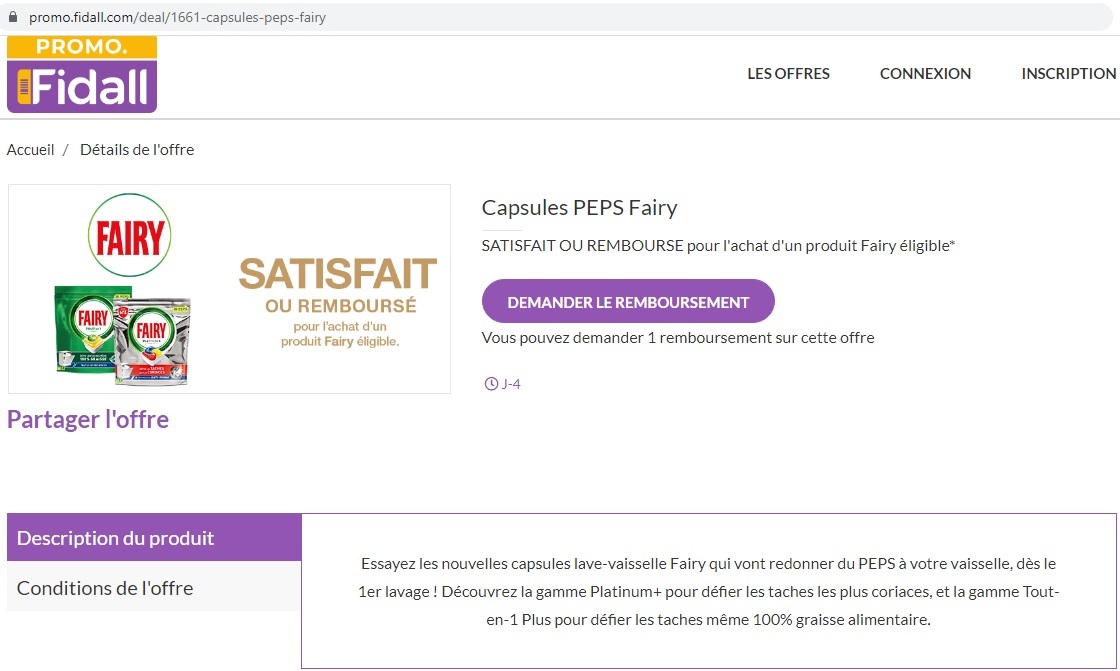Click the round Fairy brand logo

pyautogui.click(x=129, y=235)
